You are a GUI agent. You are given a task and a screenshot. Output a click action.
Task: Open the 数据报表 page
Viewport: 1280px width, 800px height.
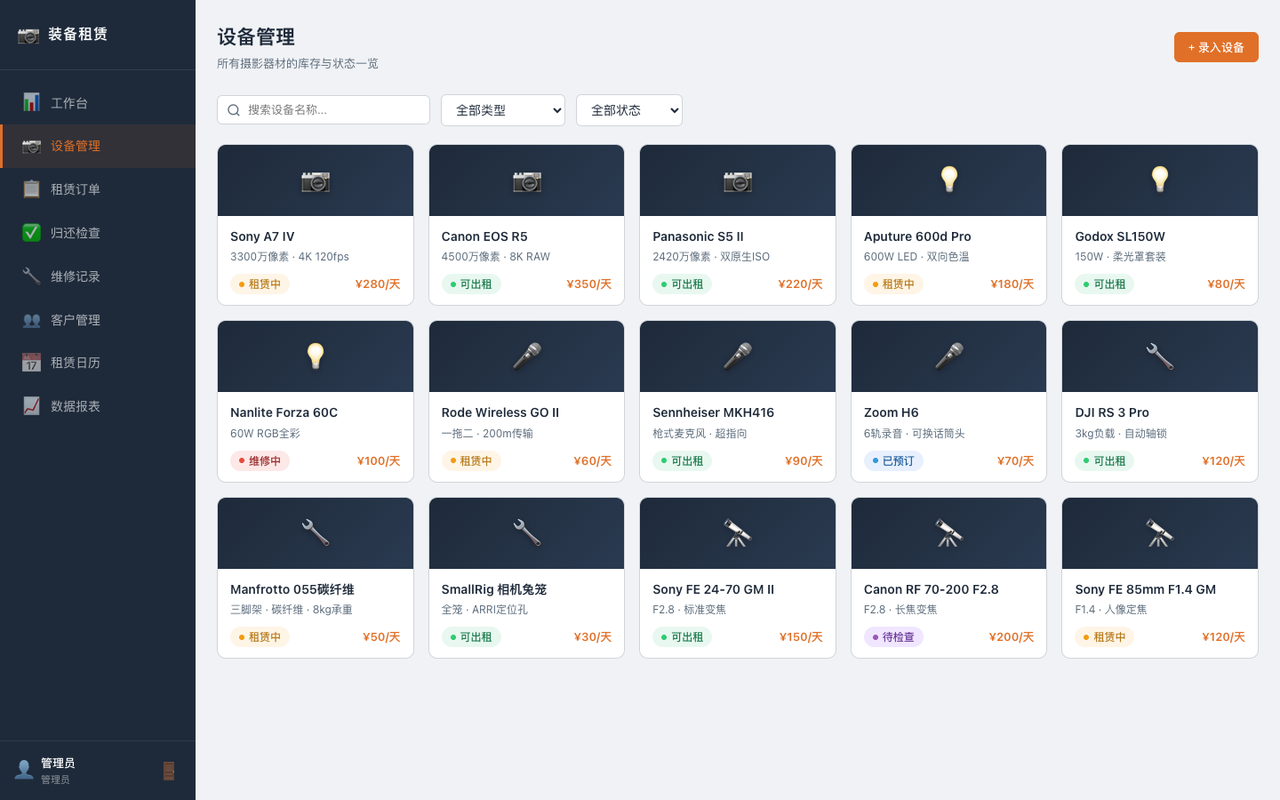tap(98, 406)
